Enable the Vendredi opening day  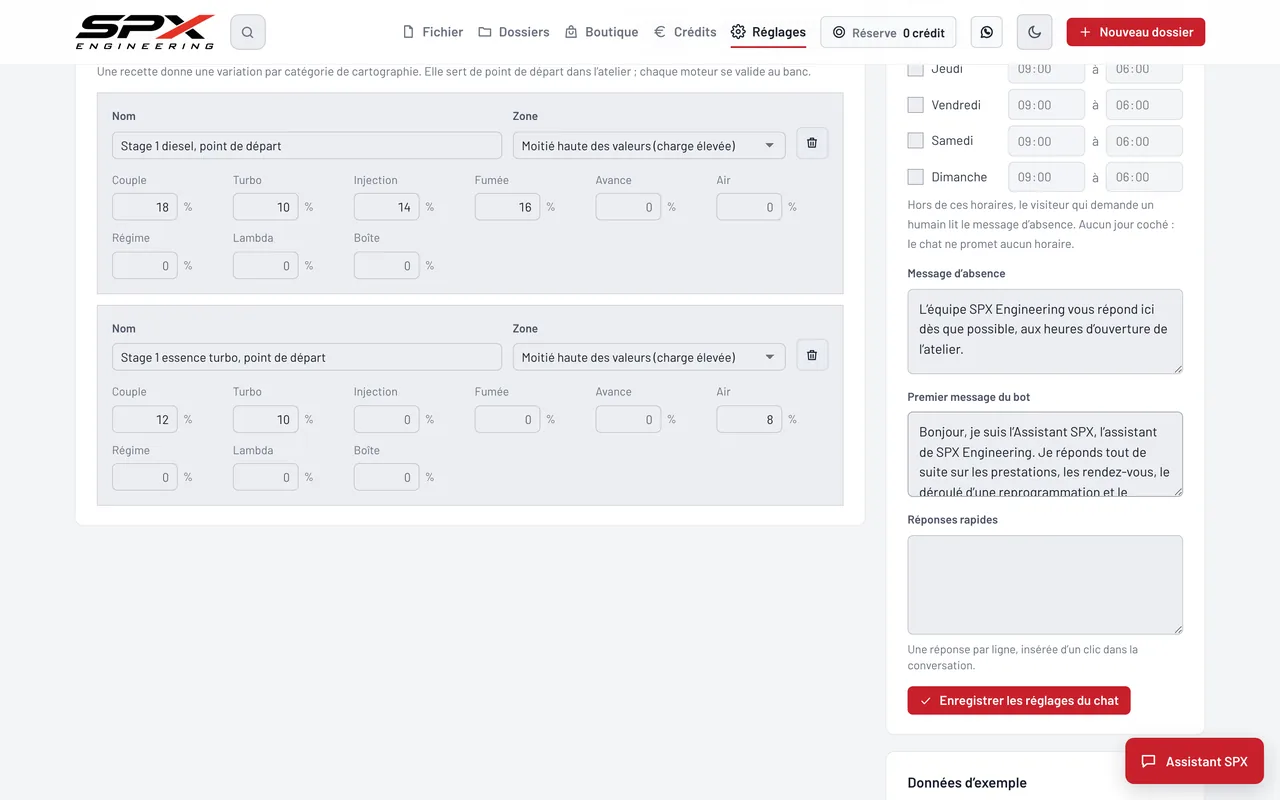pyautogui.click(x=915, y=105)
